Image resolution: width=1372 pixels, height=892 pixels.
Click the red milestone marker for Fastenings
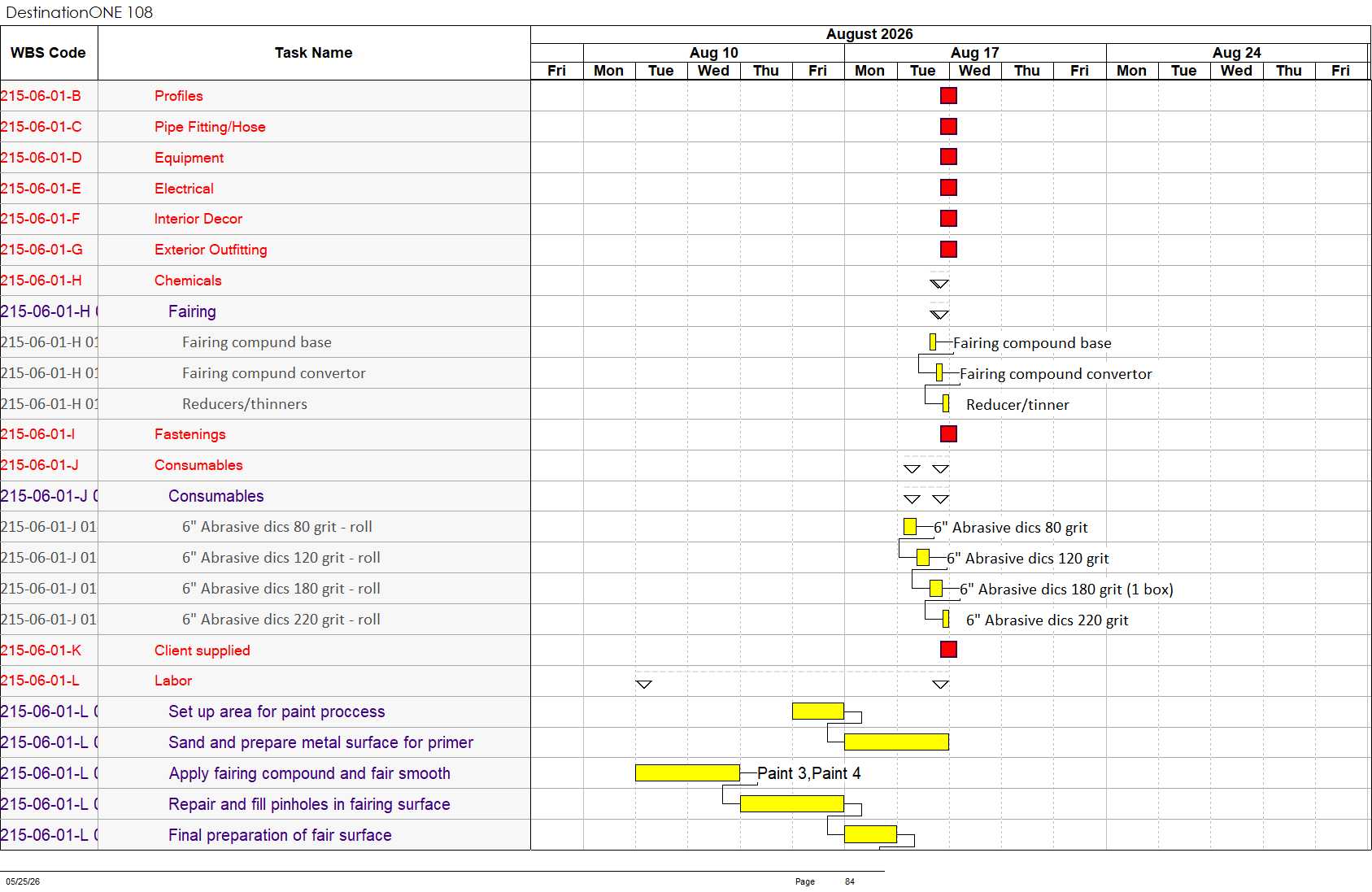coord(948,434)
